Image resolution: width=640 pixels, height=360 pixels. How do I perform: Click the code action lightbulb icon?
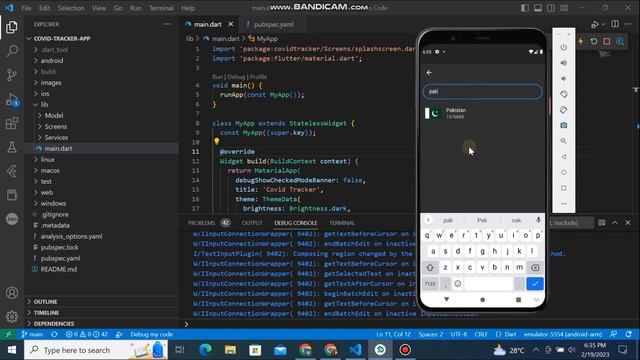[217, 142]
